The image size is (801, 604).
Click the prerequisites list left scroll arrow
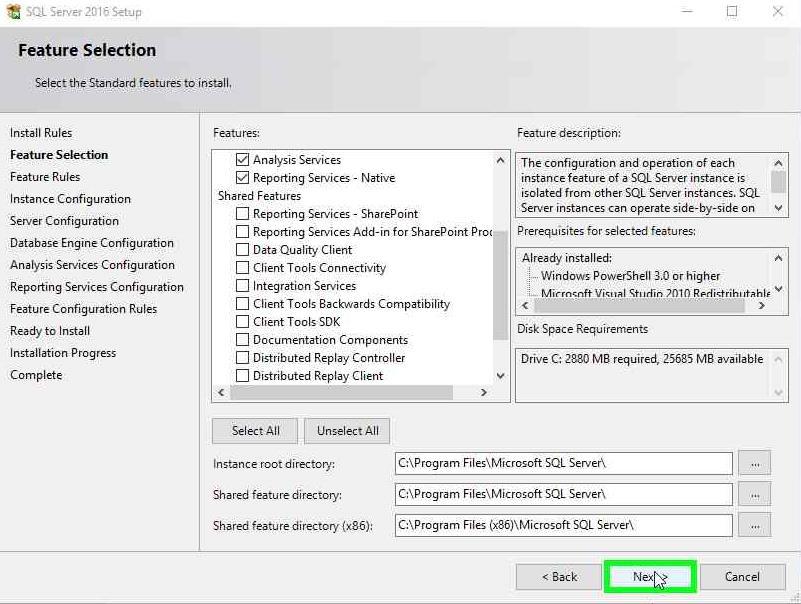(525, 306)
